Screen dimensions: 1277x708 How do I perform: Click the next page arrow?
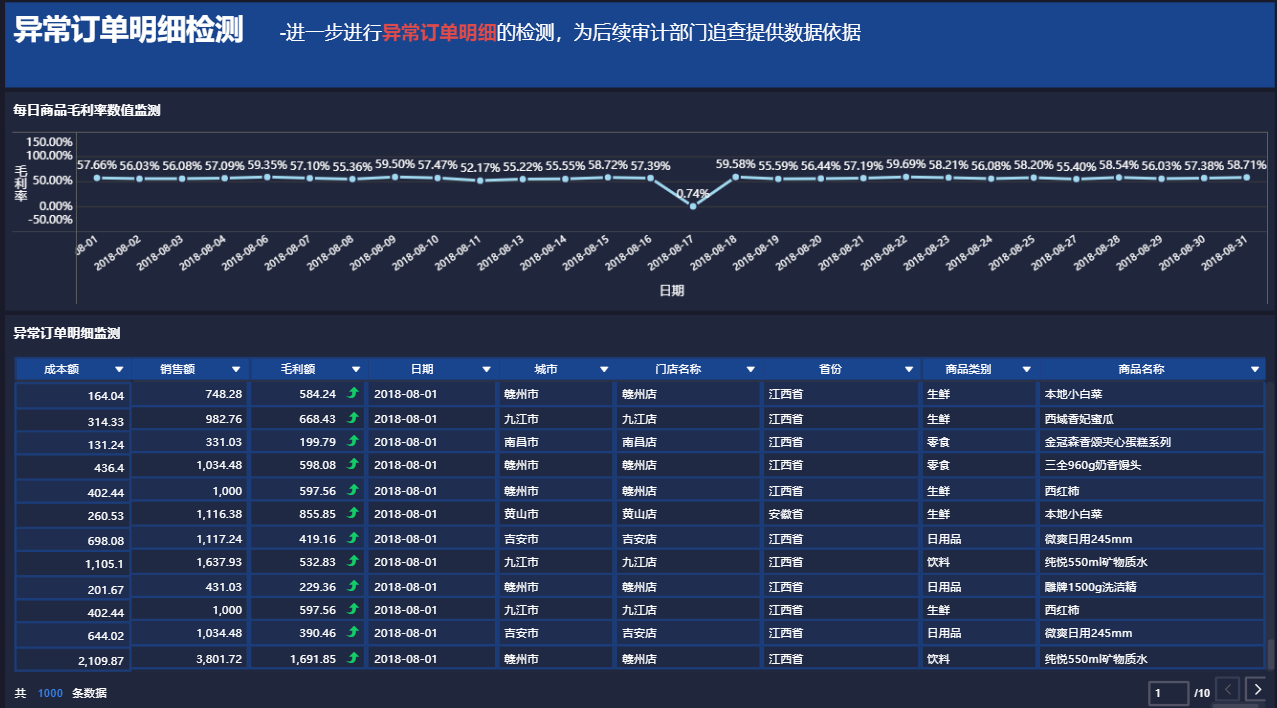(1257, 689)
